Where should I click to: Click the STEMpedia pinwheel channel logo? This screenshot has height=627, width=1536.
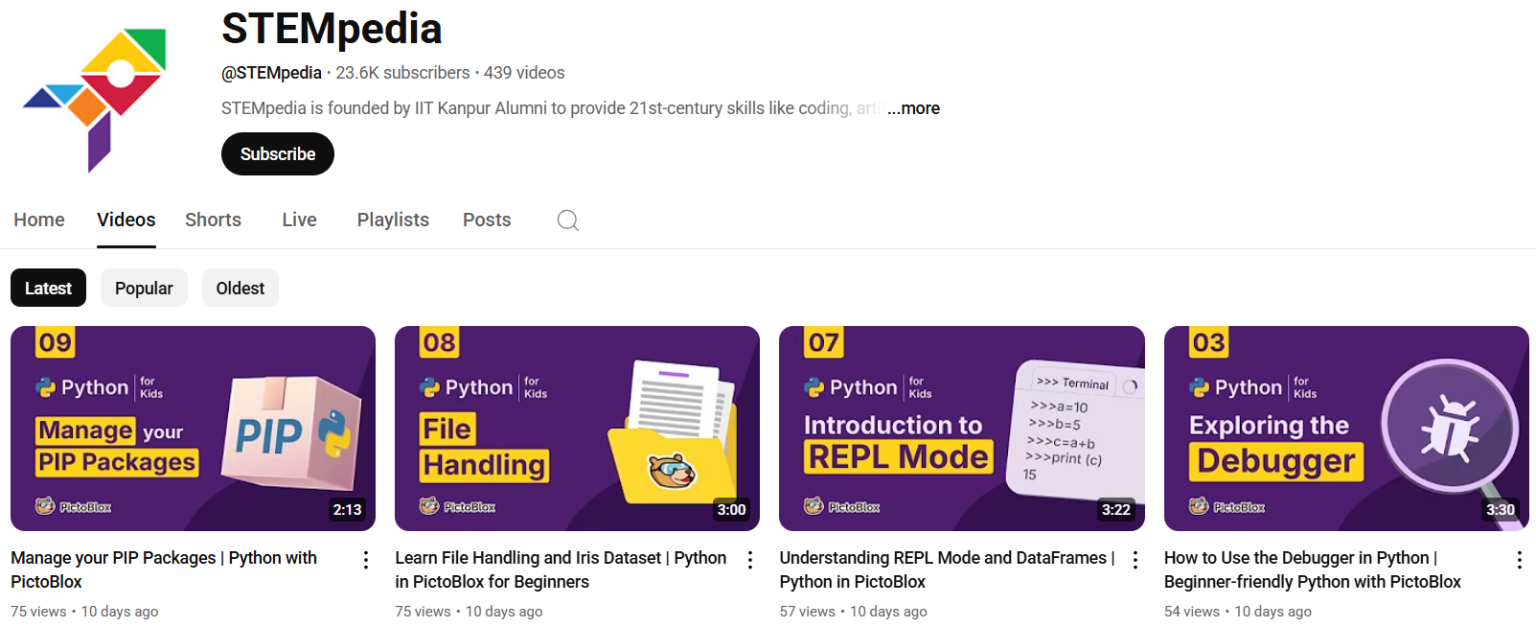96,93
